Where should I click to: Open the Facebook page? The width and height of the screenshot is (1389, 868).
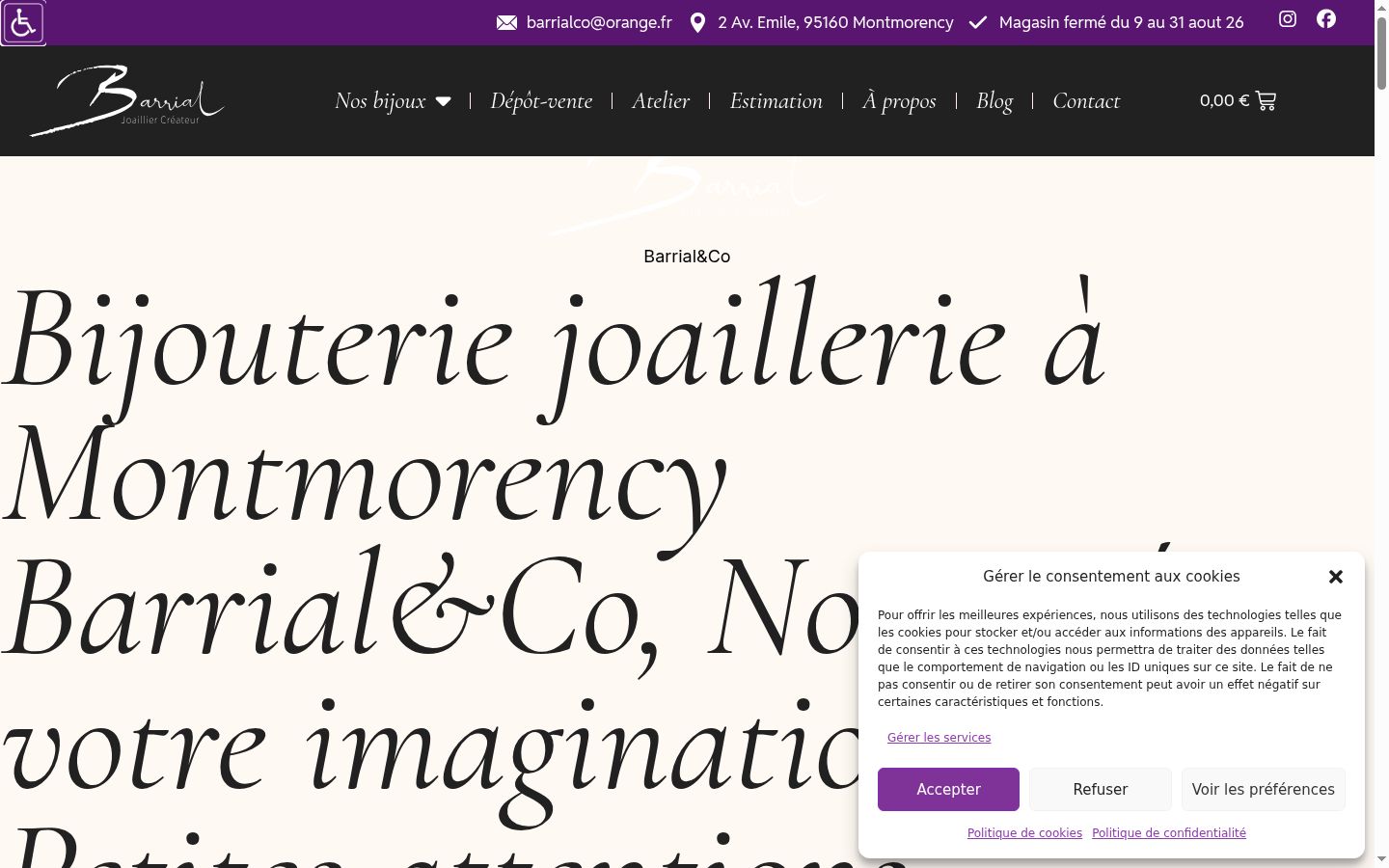[x=1326, y=19]
